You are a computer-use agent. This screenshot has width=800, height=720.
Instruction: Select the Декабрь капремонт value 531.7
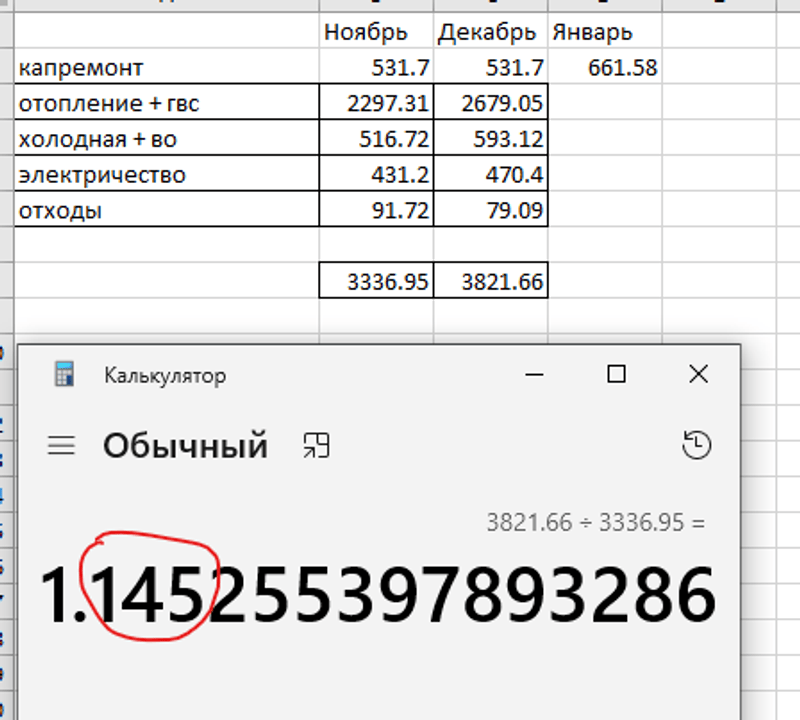490,66
